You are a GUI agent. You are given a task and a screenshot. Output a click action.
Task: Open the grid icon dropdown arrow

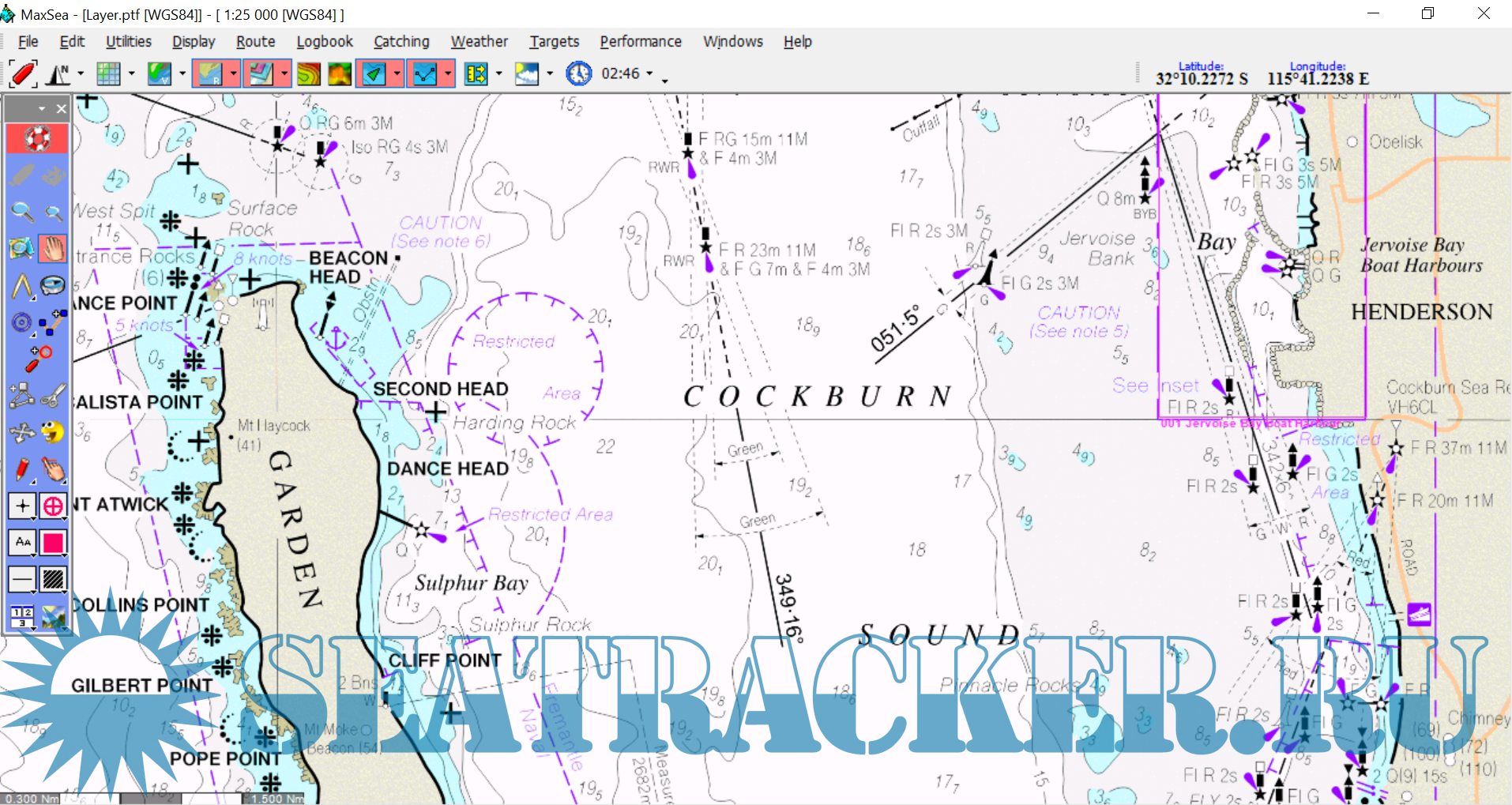coord(131,74)
